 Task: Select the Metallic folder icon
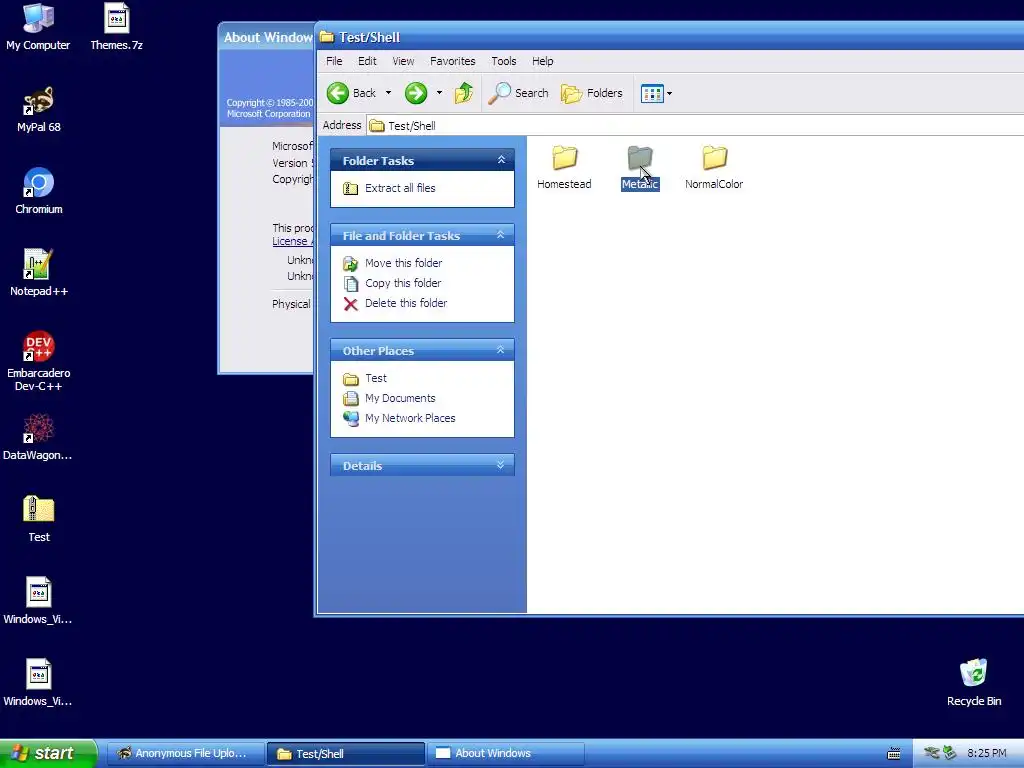[640, 158]
